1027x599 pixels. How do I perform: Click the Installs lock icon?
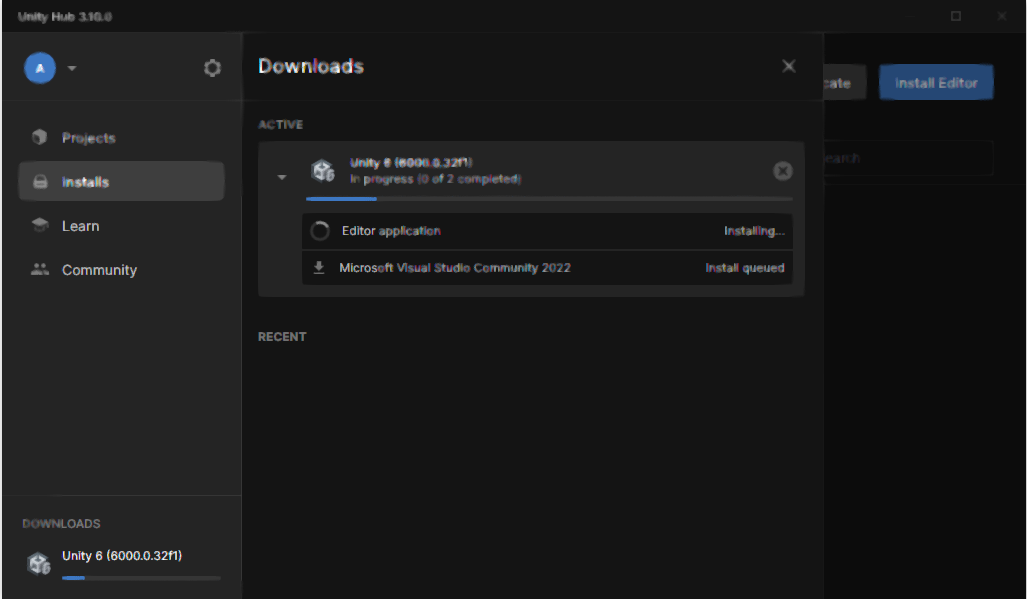[40, 181]
